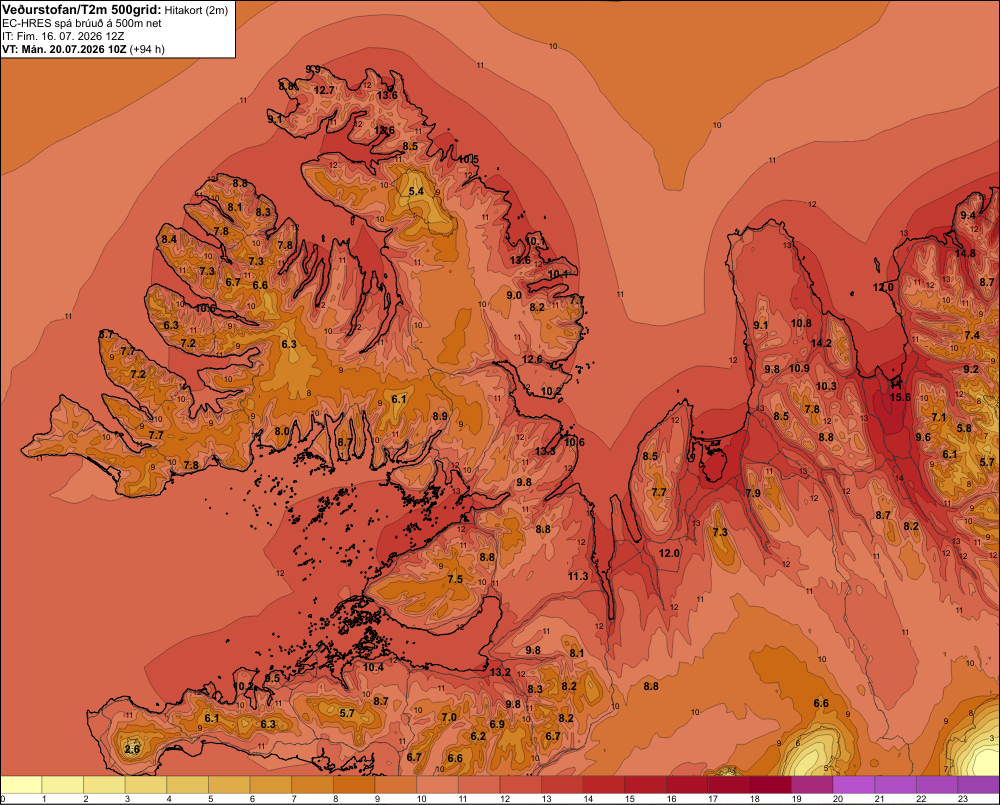1000x805 pixels.
Task: Pick the 14.8 temperature label at right edge
Action: click(965, 253)
